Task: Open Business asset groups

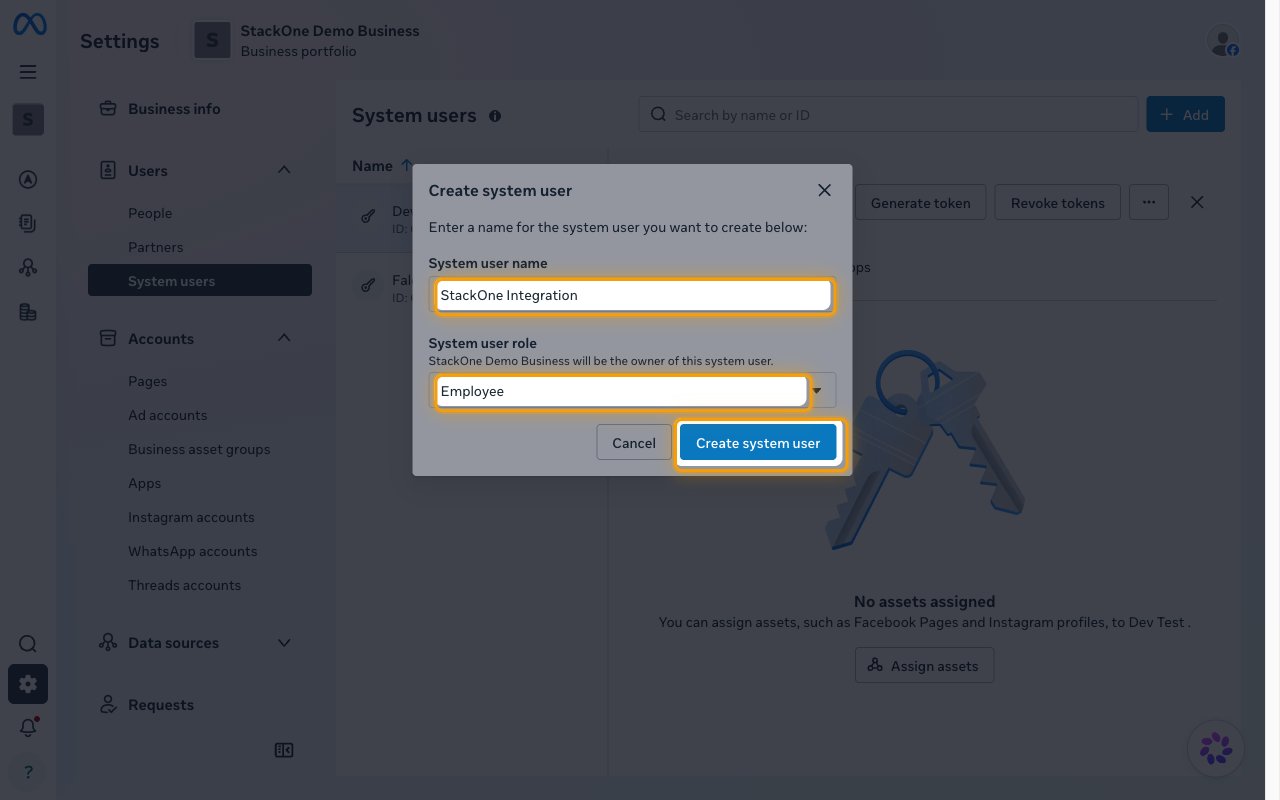Action: coord(199,449)
